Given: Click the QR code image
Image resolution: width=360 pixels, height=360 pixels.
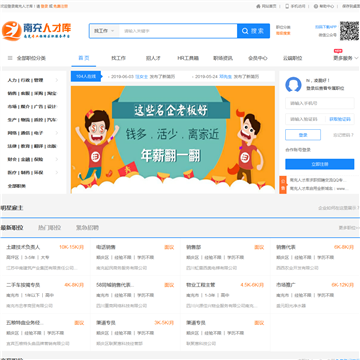Looking at the screenshot, I should point(349,31).
